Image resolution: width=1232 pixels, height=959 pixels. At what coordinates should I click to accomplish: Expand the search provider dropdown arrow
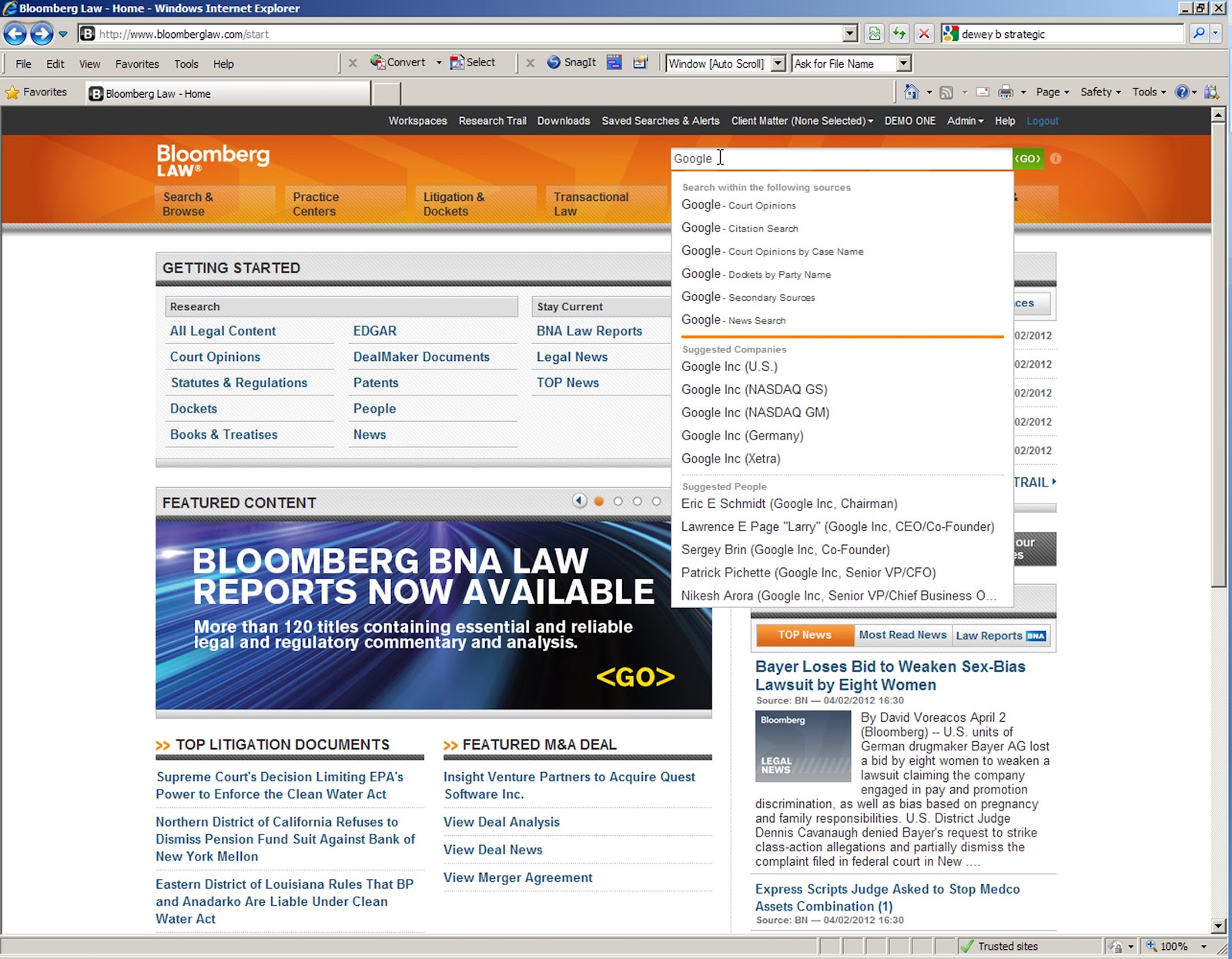coord(1216,34)
